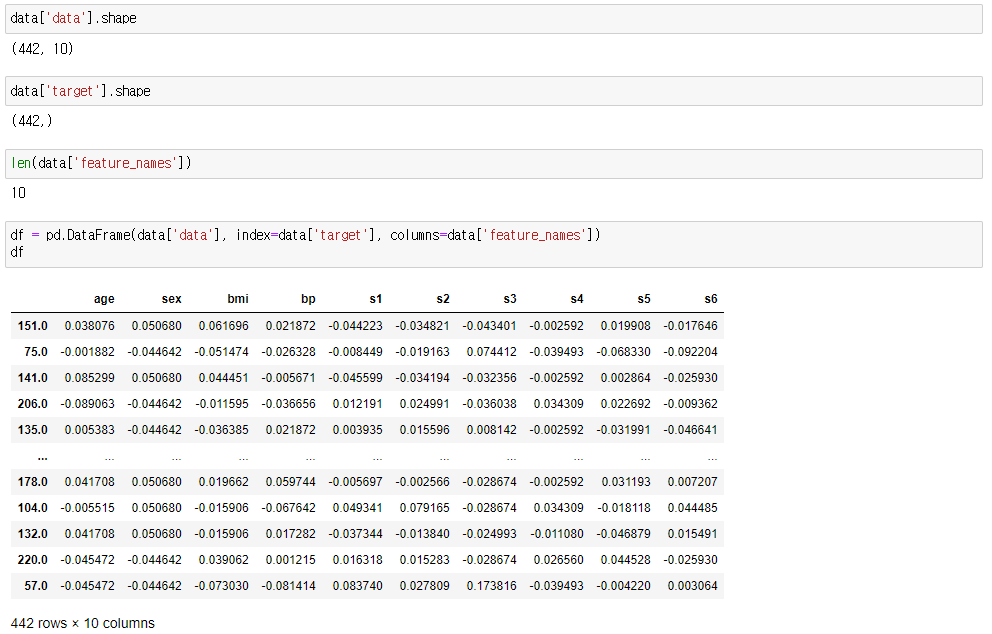Click s1 value 0.012191
992x634 pixels.
coord(357,404)
